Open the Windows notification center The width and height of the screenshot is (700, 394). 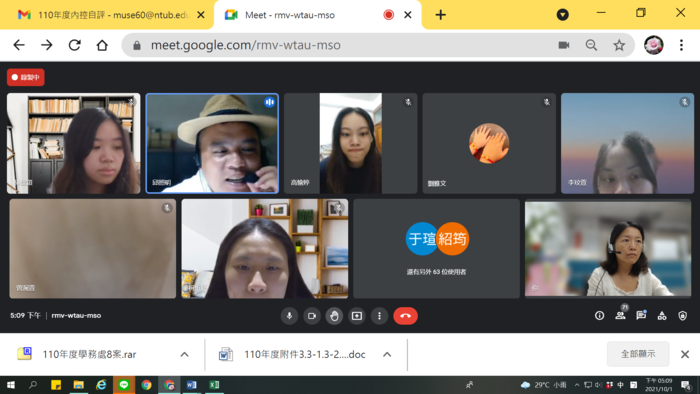(x=687, y=385)
